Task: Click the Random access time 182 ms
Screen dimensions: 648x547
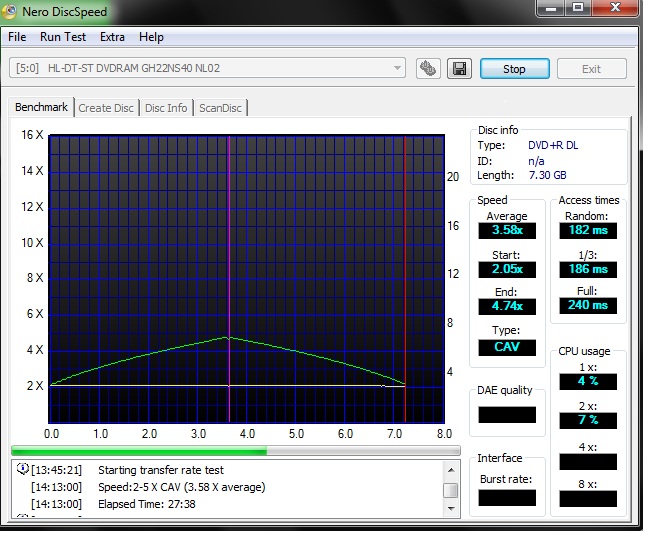Action: point(588,230)
